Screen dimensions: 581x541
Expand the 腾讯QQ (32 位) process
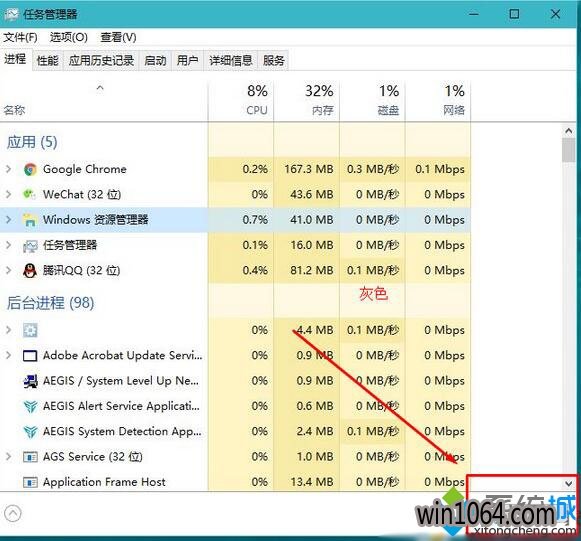tap(8, 270)
